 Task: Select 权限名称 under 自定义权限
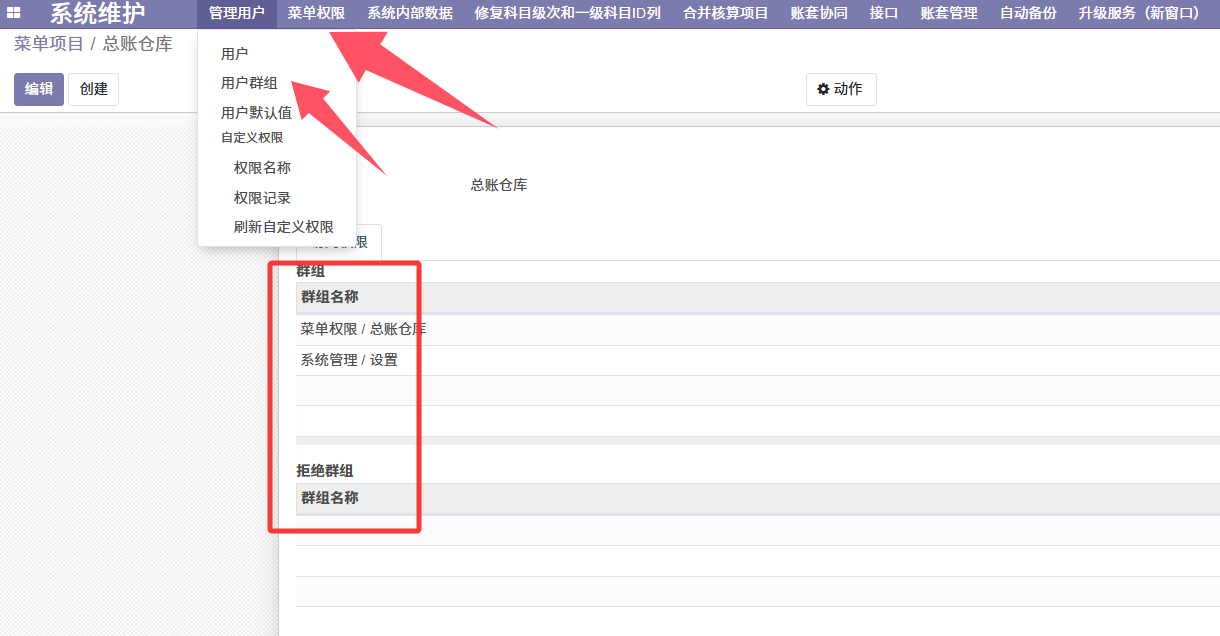pos(262,168)
